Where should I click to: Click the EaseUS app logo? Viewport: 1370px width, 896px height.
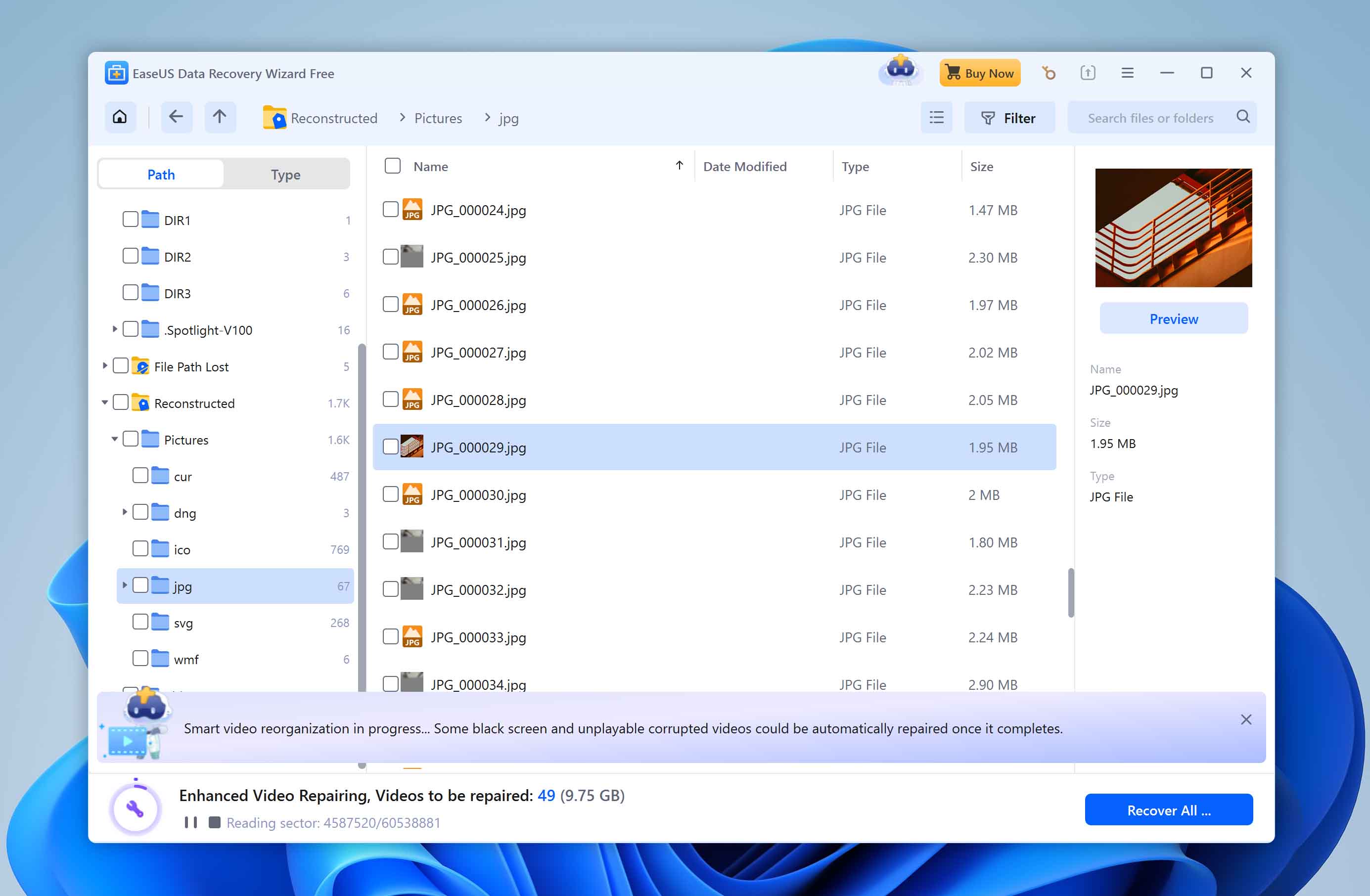(x=116, y=73)
